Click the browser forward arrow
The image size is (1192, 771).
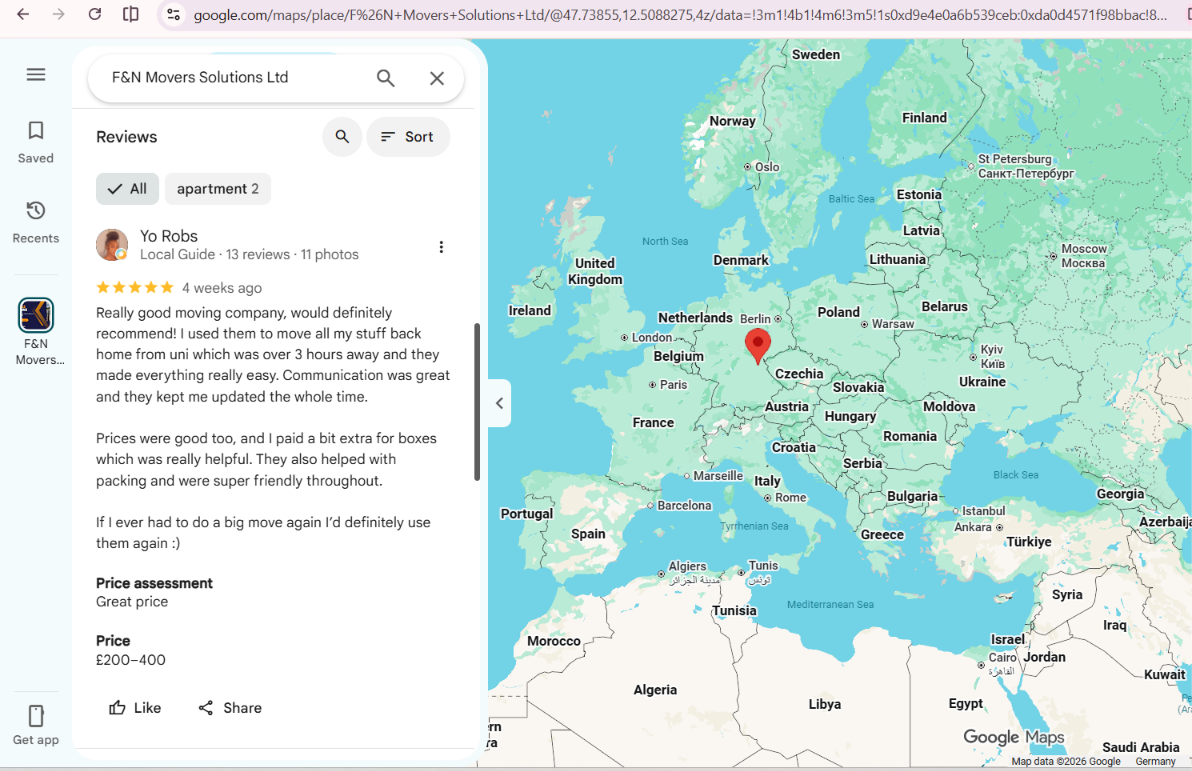(x=59, y=14)
